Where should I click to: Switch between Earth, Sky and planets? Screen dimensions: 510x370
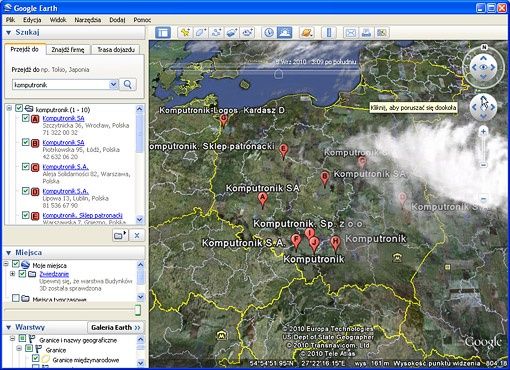307,33
